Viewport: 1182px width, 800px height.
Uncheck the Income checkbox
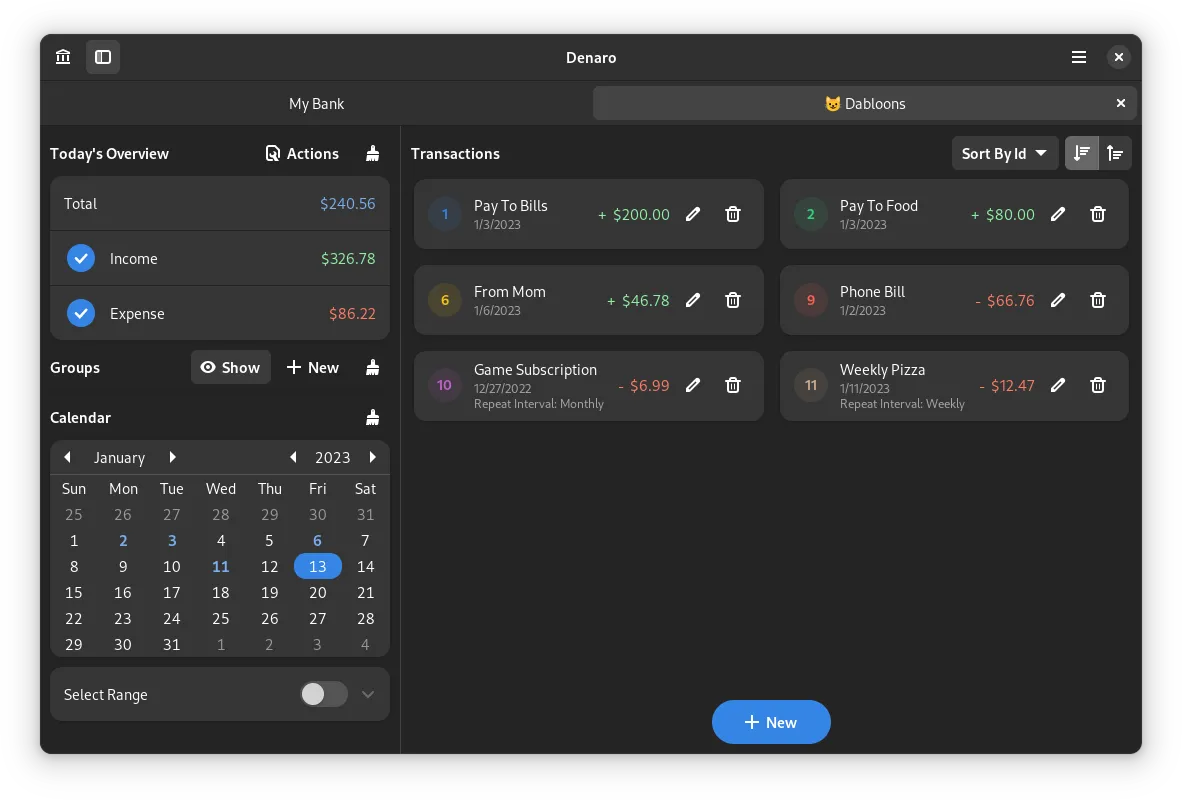click(81, 258)
